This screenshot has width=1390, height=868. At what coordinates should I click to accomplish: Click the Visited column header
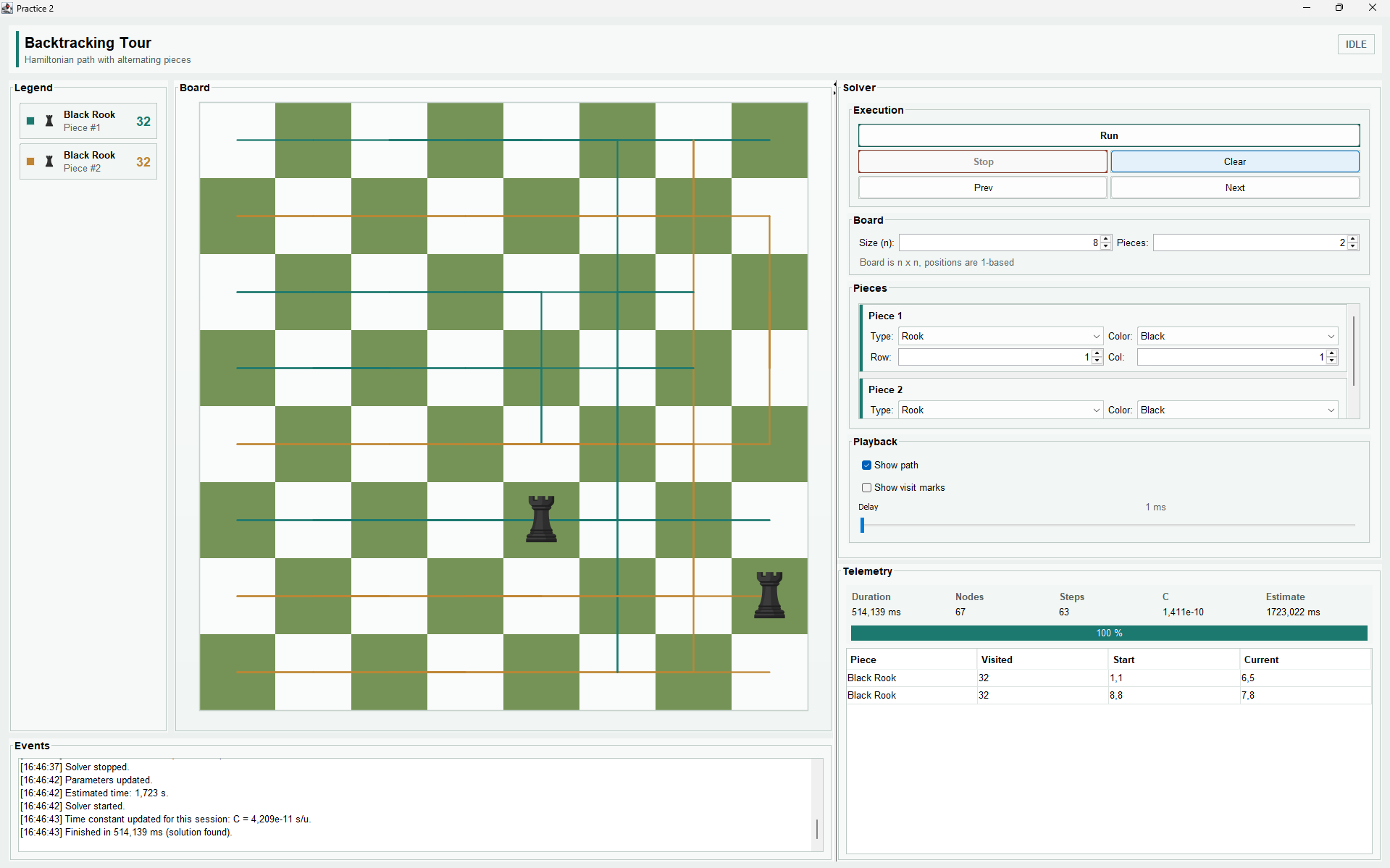click(x=1042, y=660)
